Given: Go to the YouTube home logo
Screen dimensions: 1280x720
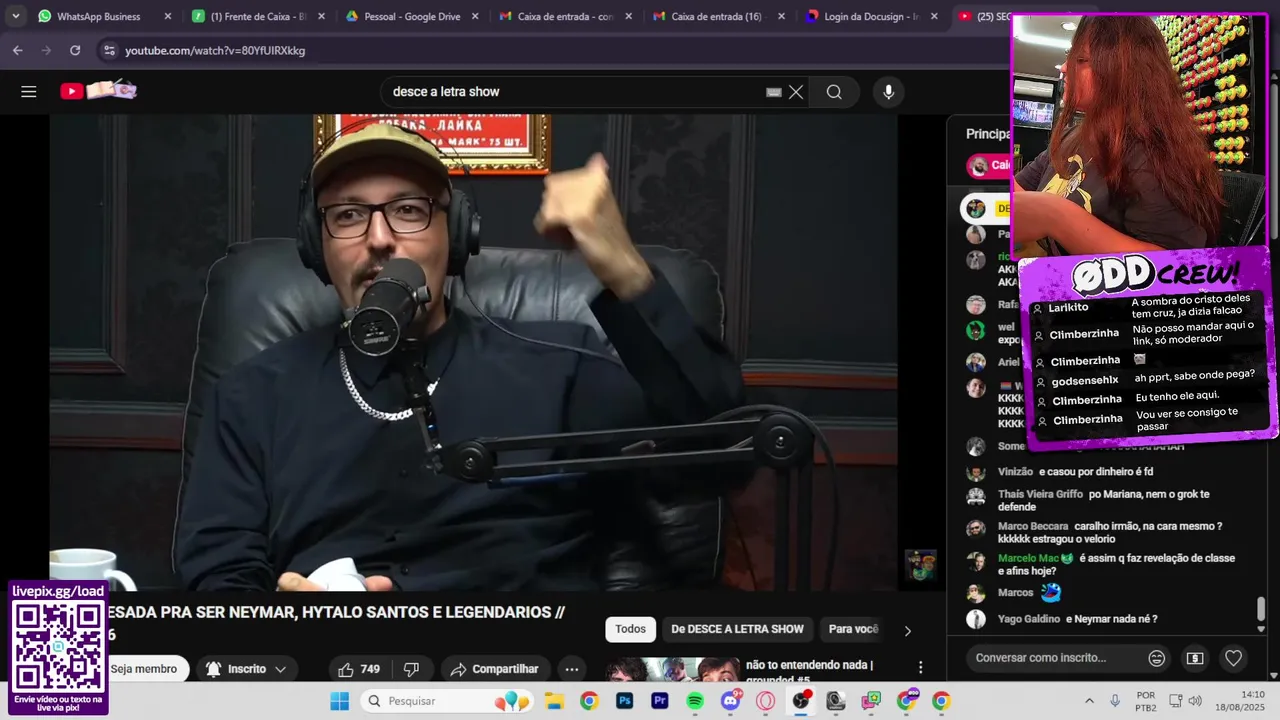Looking at the screenshot, I should tap(98, 91).
